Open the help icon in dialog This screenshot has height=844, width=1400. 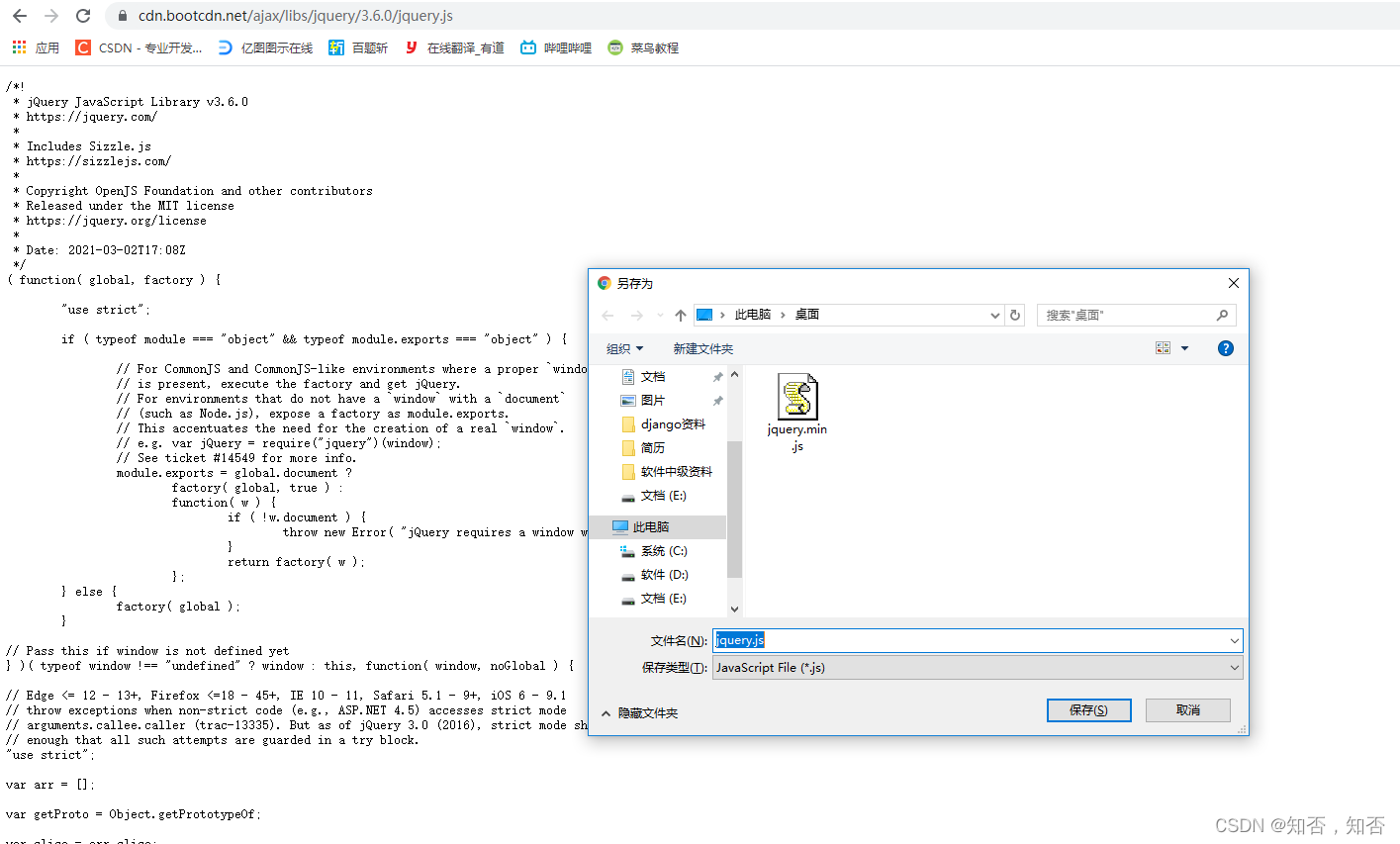1226,348
